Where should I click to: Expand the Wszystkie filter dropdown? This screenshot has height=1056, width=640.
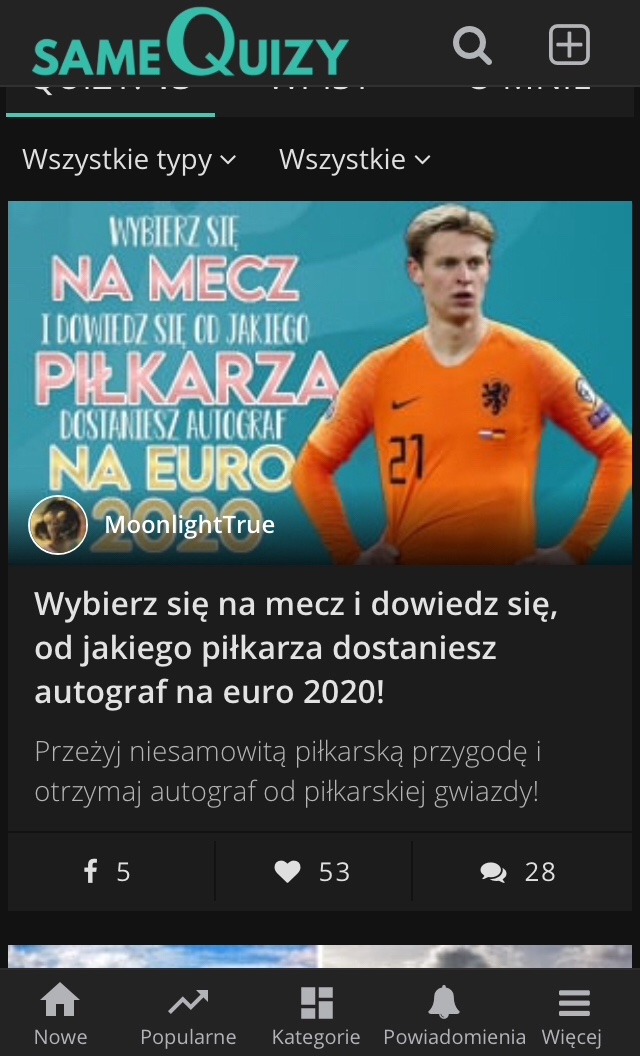tap(354, 160)
